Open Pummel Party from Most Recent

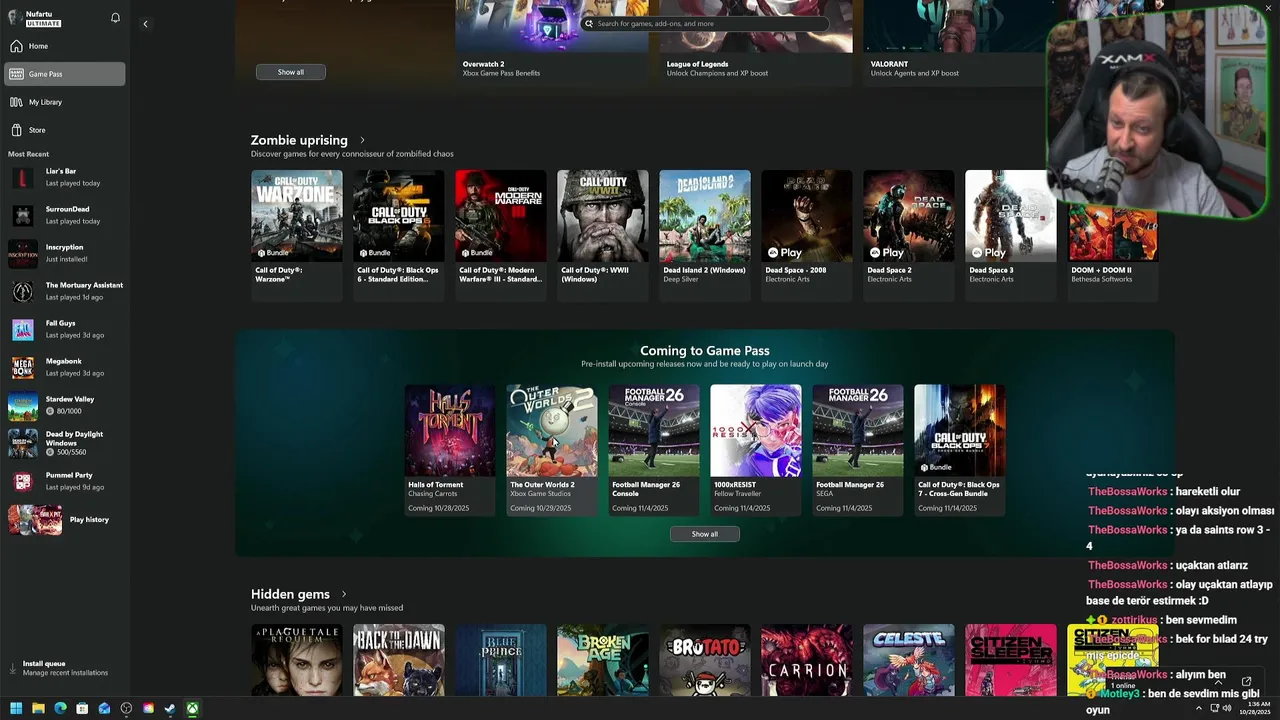pyautogui.click(x=65, y=482)
